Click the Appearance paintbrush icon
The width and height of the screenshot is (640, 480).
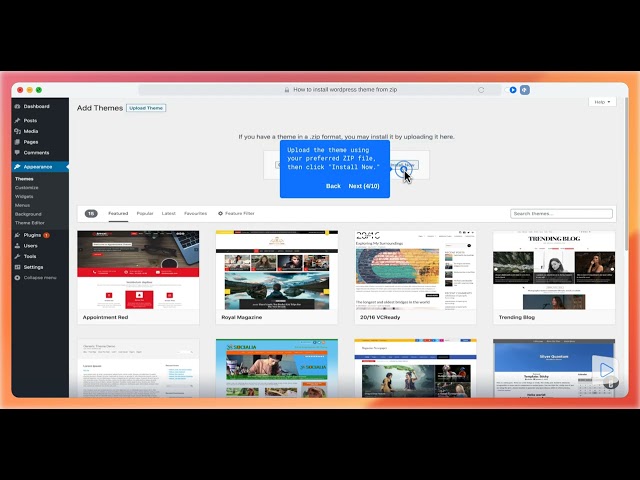coord(17,167)
